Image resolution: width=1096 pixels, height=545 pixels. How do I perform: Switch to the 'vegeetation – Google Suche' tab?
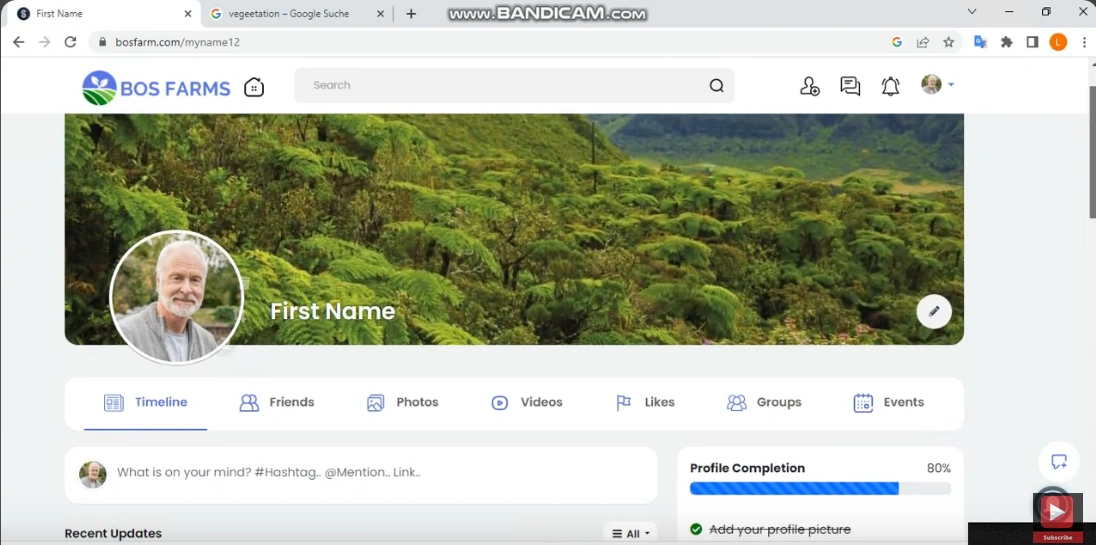pos(298,14)
